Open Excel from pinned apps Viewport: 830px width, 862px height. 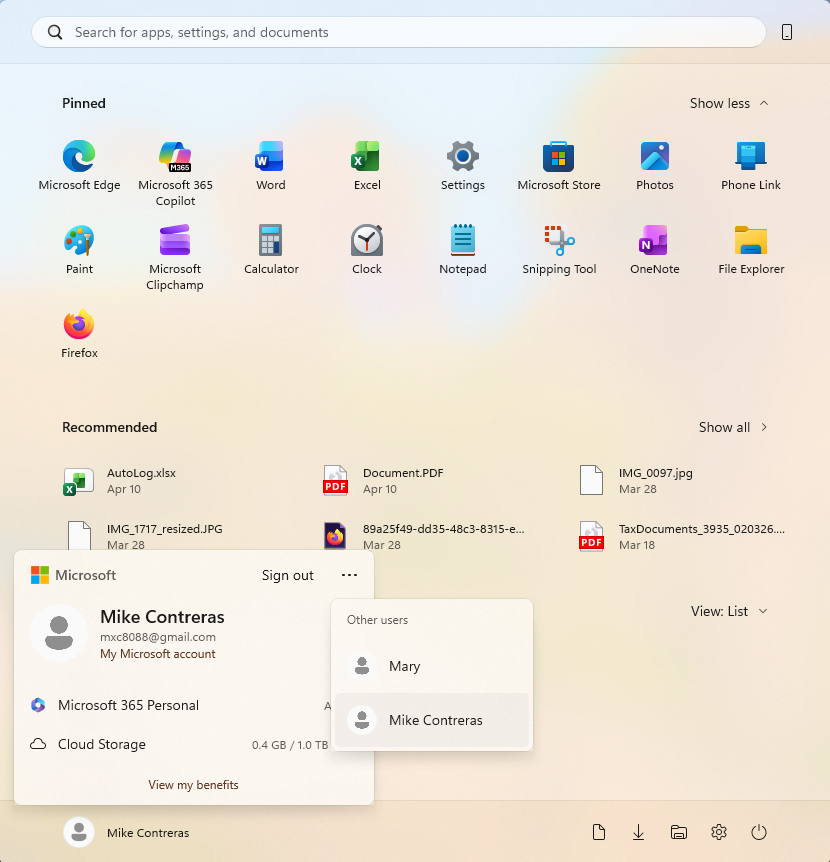(367, 165)
